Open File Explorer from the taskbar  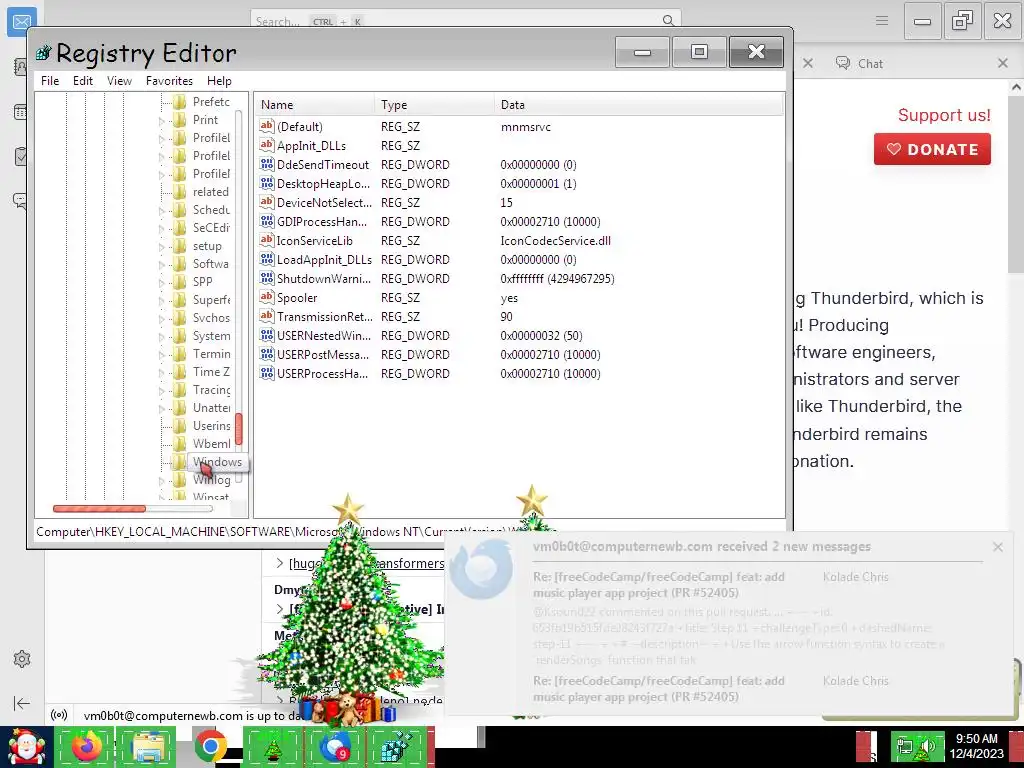pyautogui.click(x=148, y=747)
